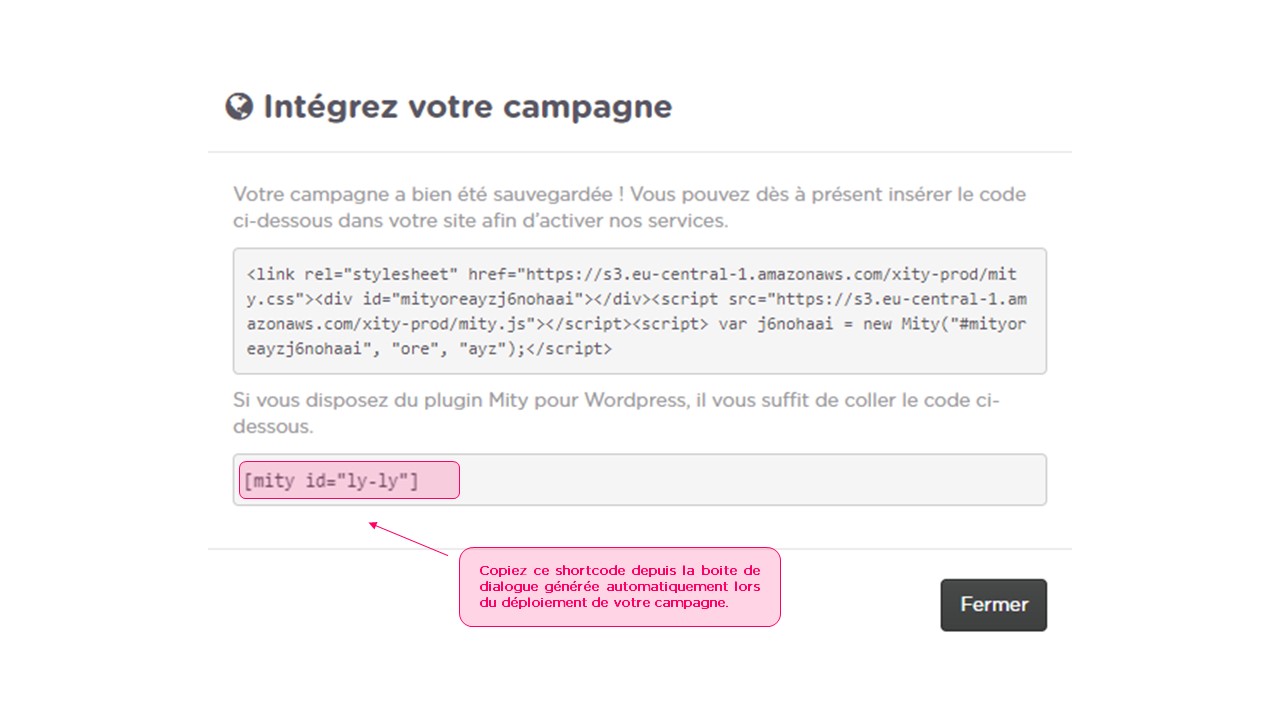This screenshot has height=720, width=1280.
Task: Click the "Intégrez votre campagne" heading
Action: [x=467, y=106]
